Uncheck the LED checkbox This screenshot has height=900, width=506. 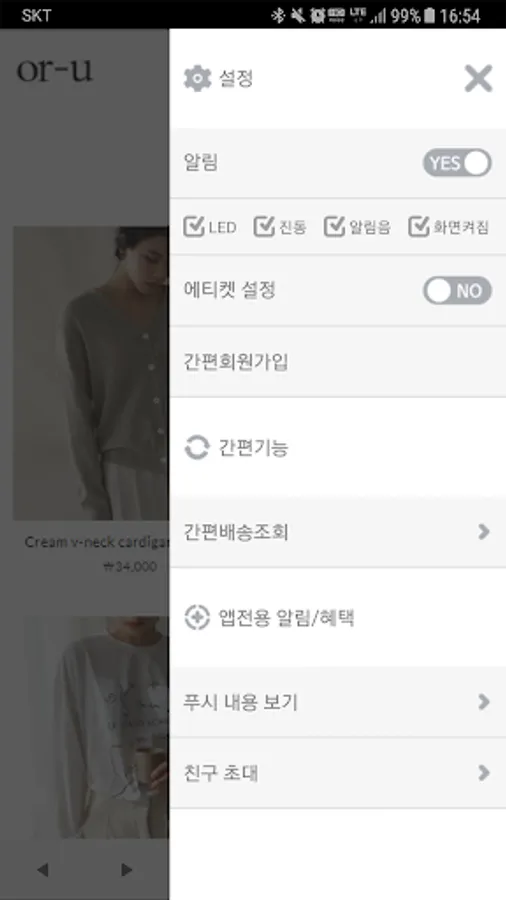click(x=194, y=227)
